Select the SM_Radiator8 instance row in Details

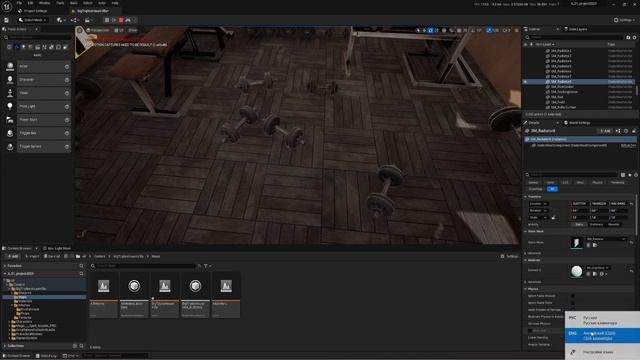pos(580,139)
